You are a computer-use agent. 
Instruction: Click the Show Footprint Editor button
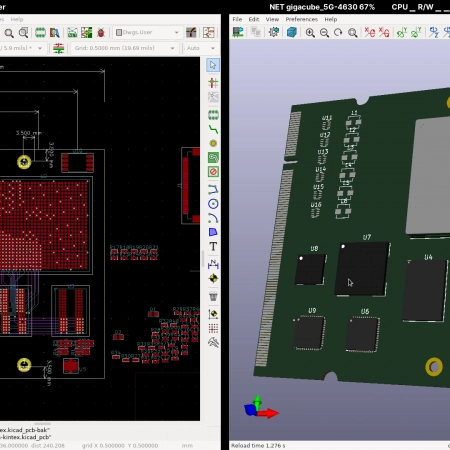(40, 33)
